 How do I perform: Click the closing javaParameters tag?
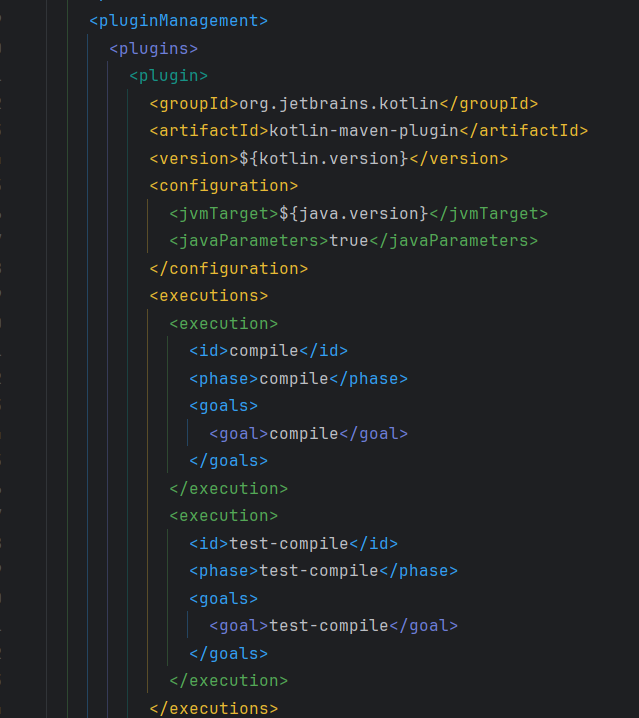click(453, 241)
